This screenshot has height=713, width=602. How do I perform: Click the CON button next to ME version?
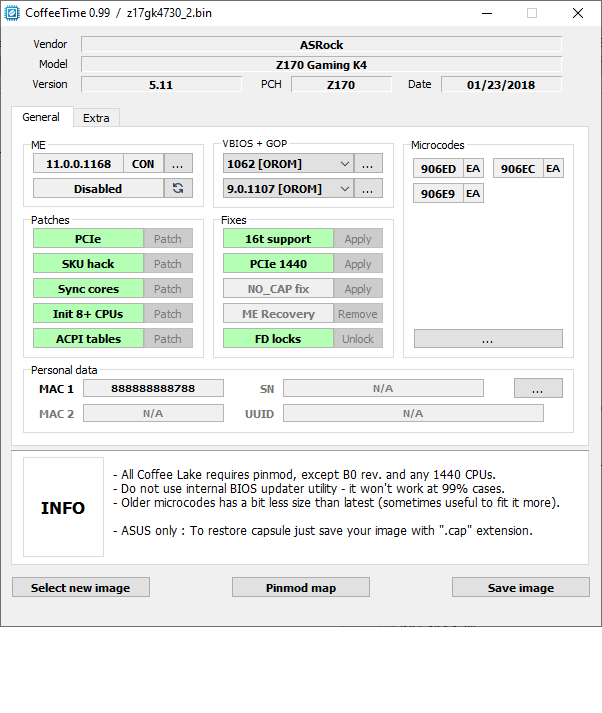coord(143,164)
